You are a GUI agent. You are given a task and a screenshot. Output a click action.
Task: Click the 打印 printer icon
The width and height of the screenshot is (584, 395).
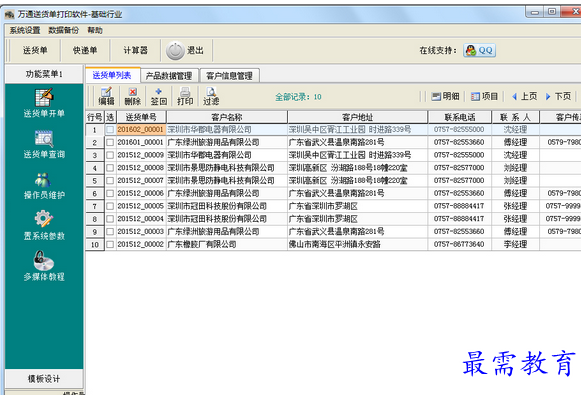(x=185, y=96)
